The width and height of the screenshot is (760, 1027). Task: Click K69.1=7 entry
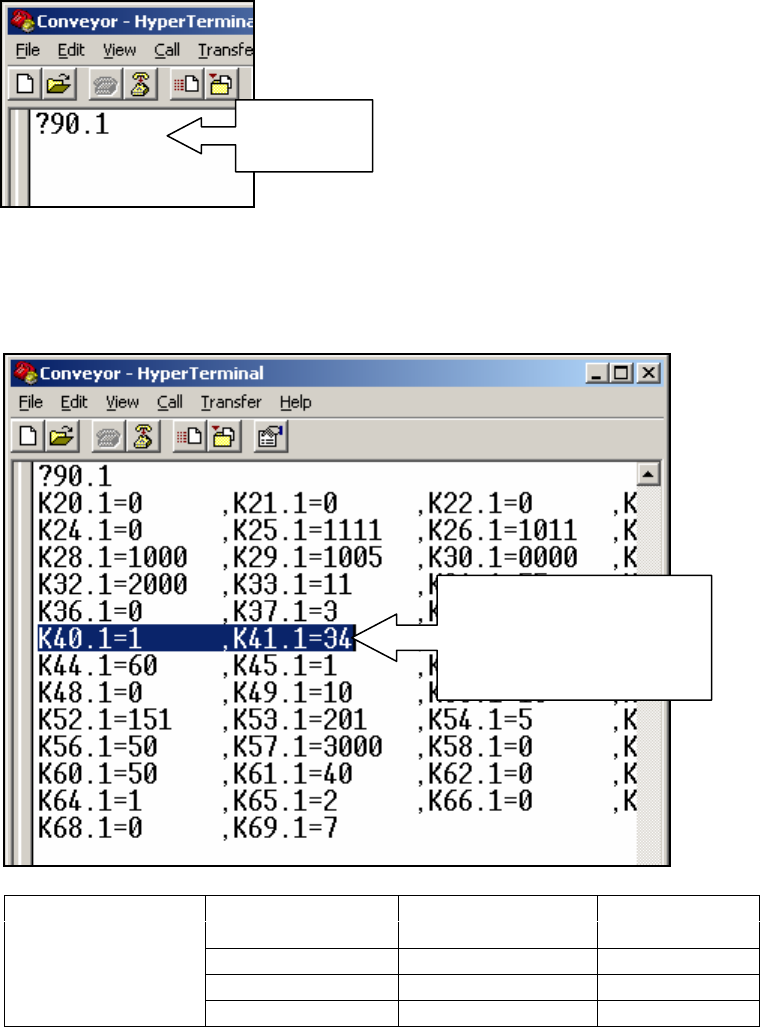click(x=285, y=829)
